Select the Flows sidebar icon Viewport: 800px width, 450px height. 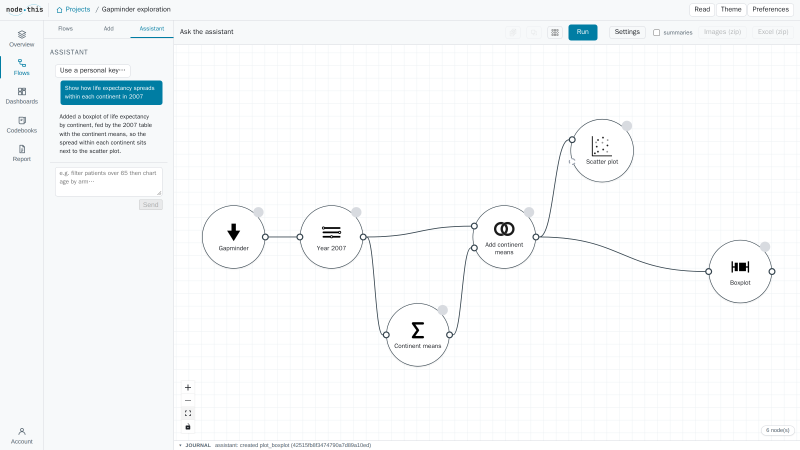21,67
